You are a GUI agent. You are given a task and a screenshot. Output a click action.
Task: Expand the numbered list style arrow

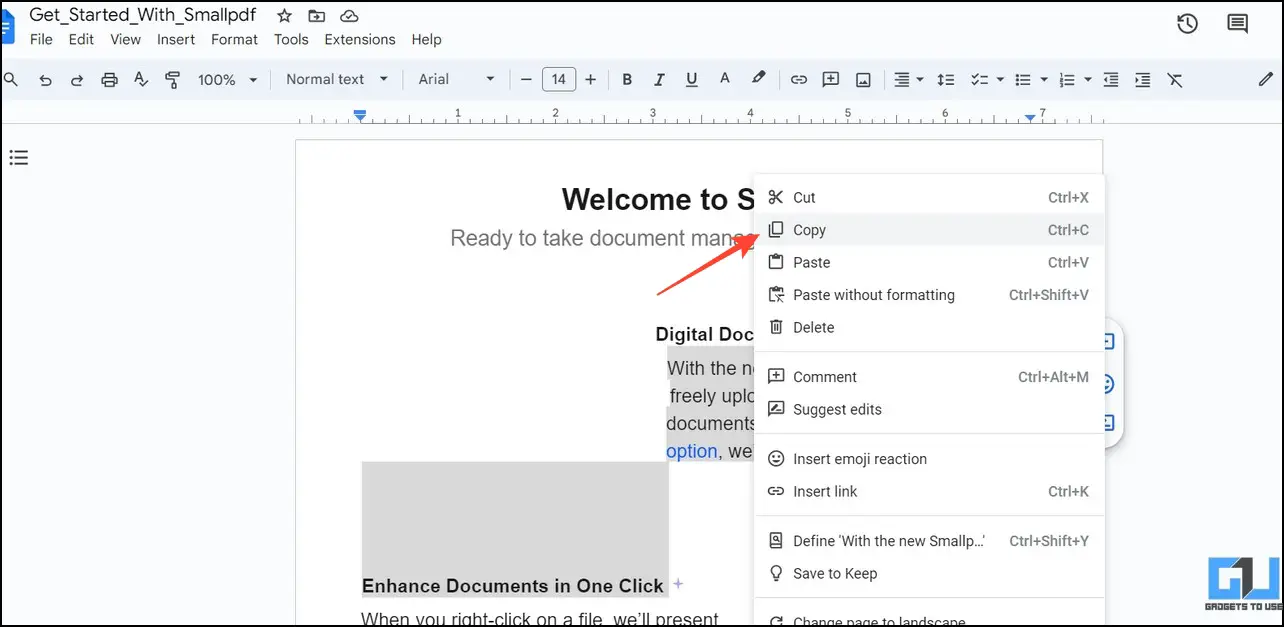[1088, 80]
